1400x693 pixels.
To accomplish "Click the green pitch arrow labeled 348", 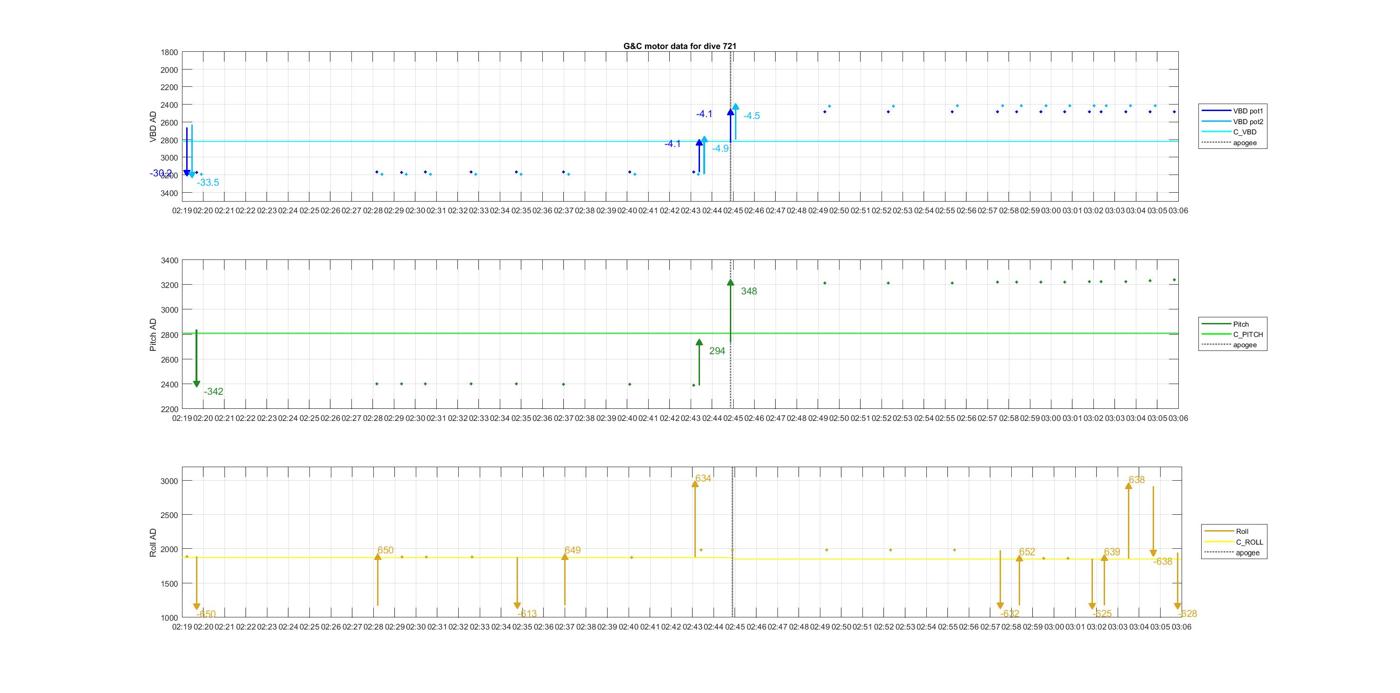I will [731, 312].
